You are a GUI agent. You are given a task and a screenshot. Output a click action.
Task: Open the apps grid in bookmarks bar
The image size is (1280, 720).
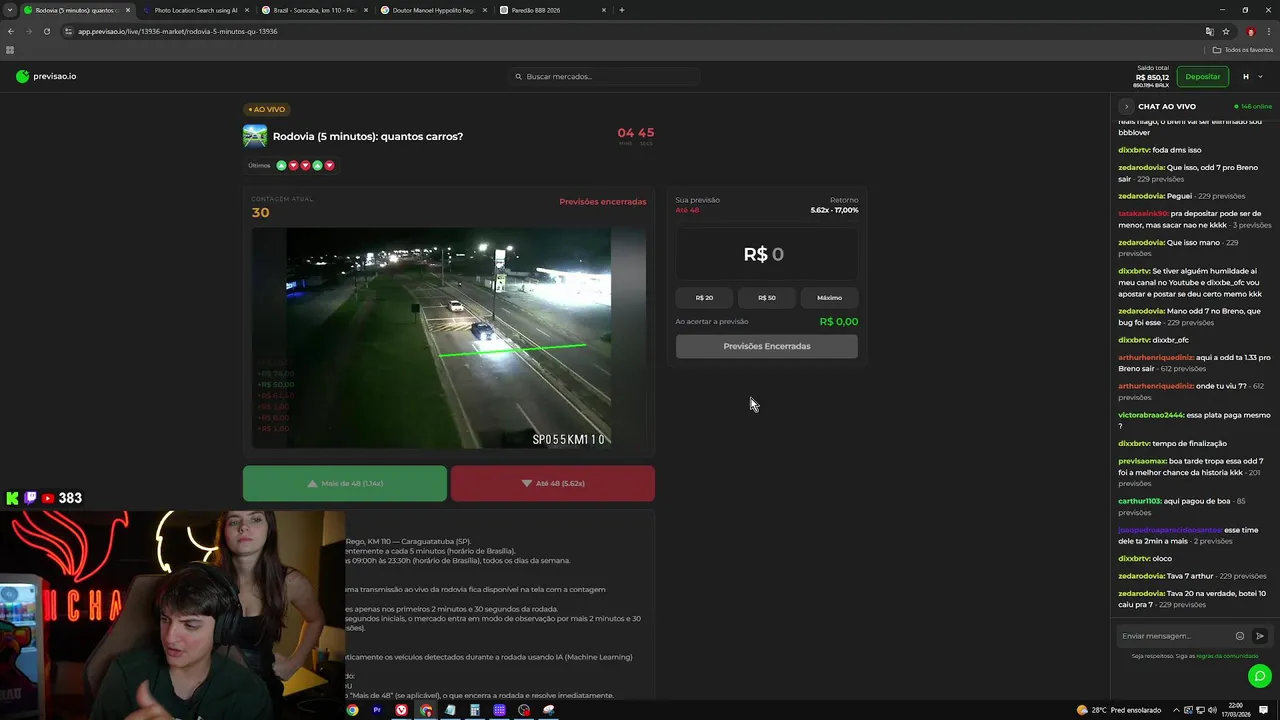[10, 50]
